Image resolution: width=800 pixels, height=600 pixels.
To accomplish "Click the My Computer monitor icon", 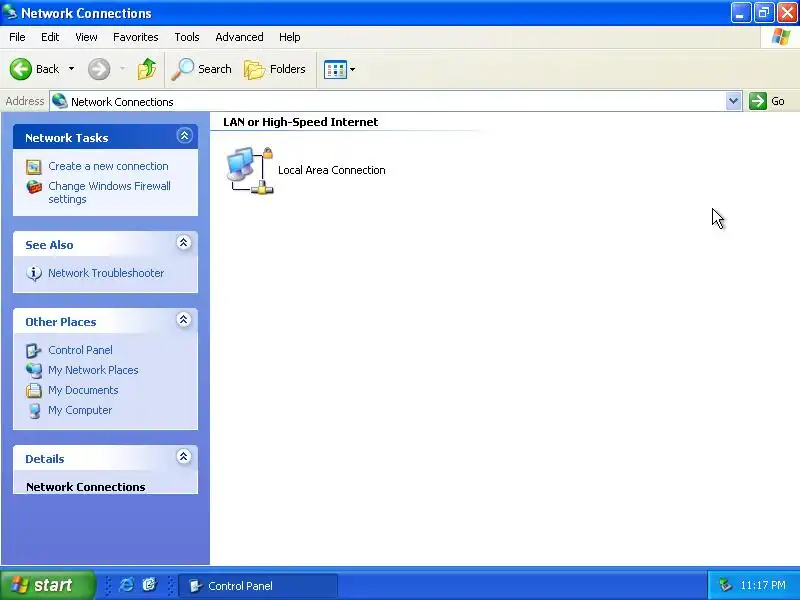I will pyautogui.click(x=34, y=411).
